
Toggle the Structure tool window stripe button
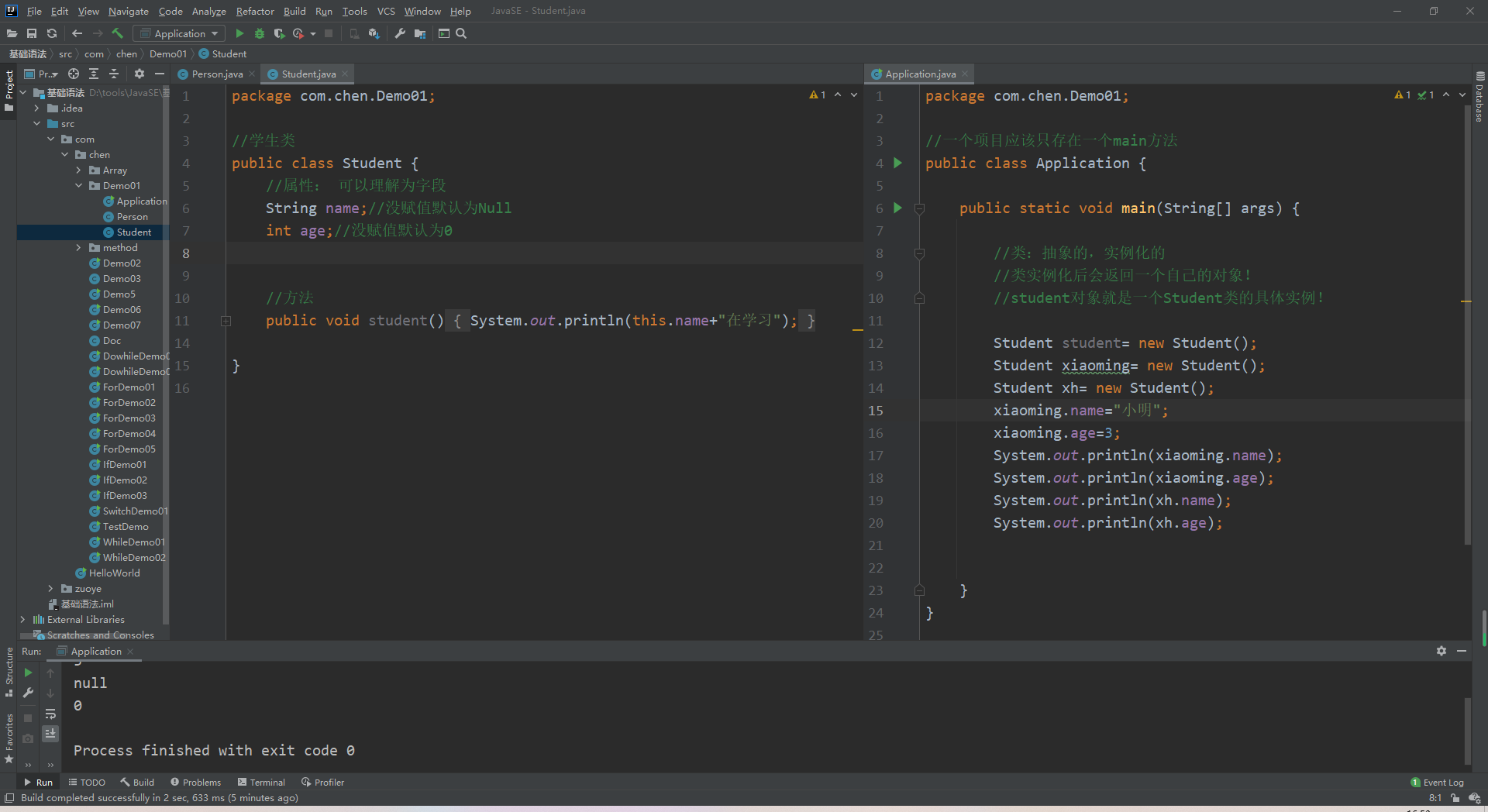coord(9,670)
